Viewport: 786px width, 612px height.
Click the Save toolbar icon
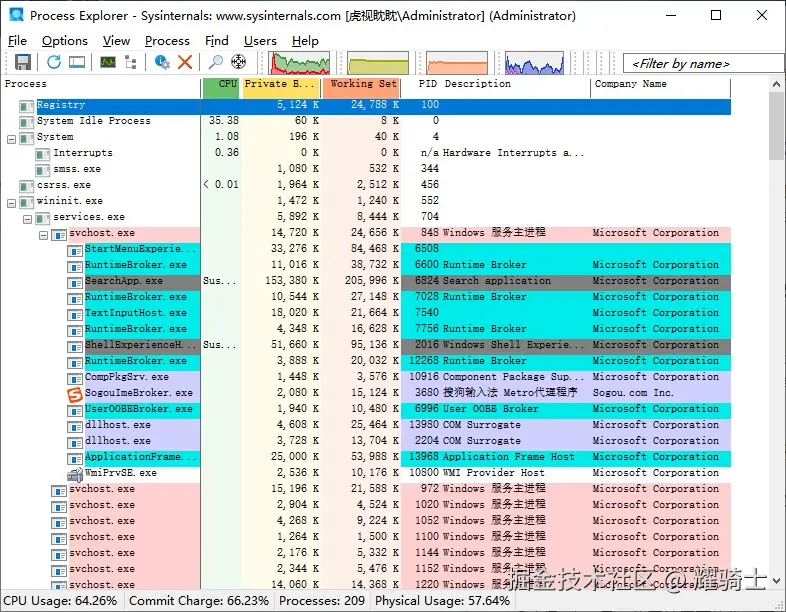click(x=23, y=62)
